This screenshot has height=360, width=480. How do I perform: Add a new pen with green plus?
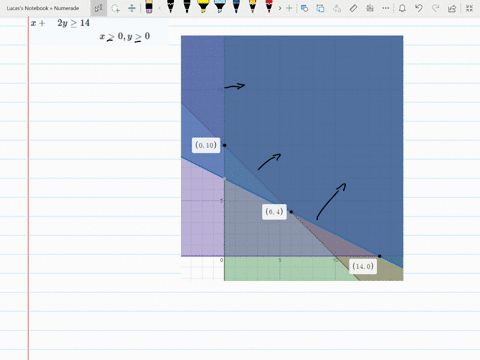[289, 8]
